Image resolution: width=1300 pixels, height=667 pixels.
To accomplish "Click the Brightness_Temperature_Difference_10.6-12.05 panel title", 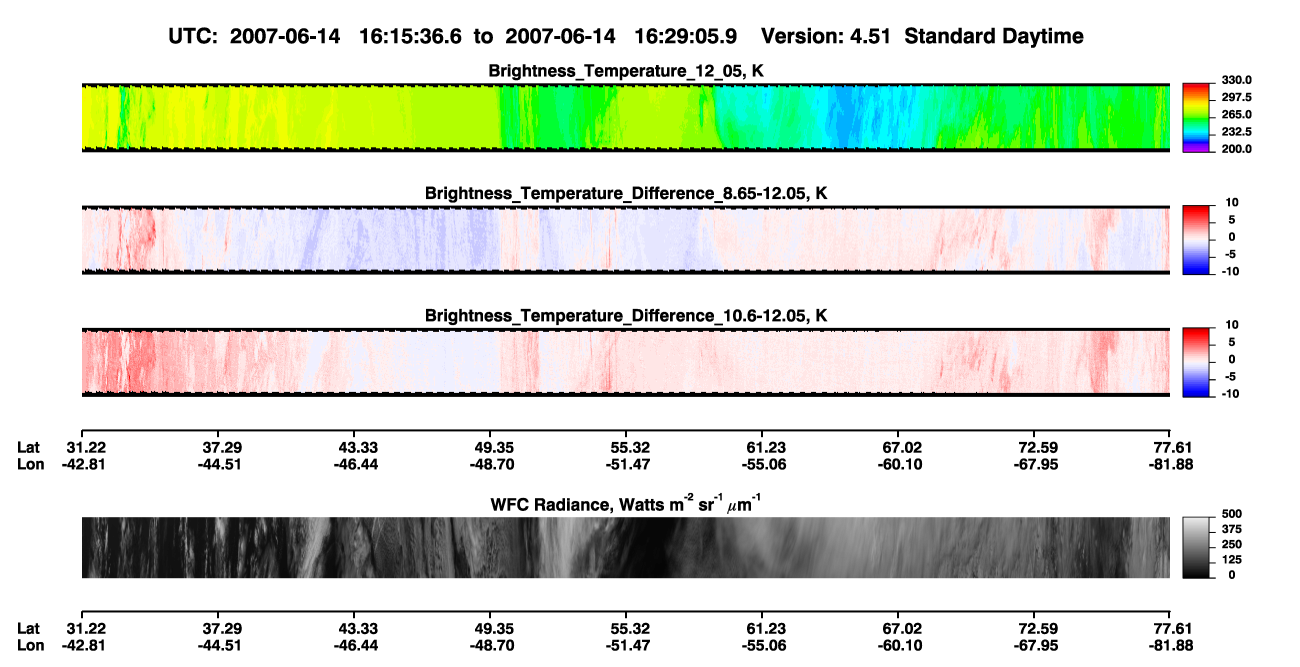I will (x=626, y=316).
